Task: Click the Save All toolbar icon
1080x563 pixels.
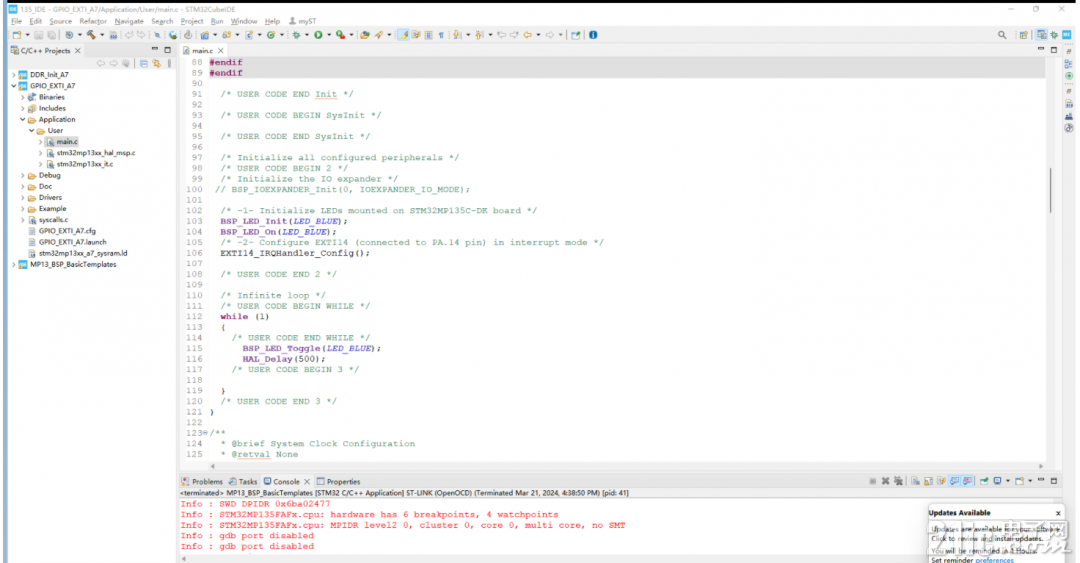Action: point(51,34)
